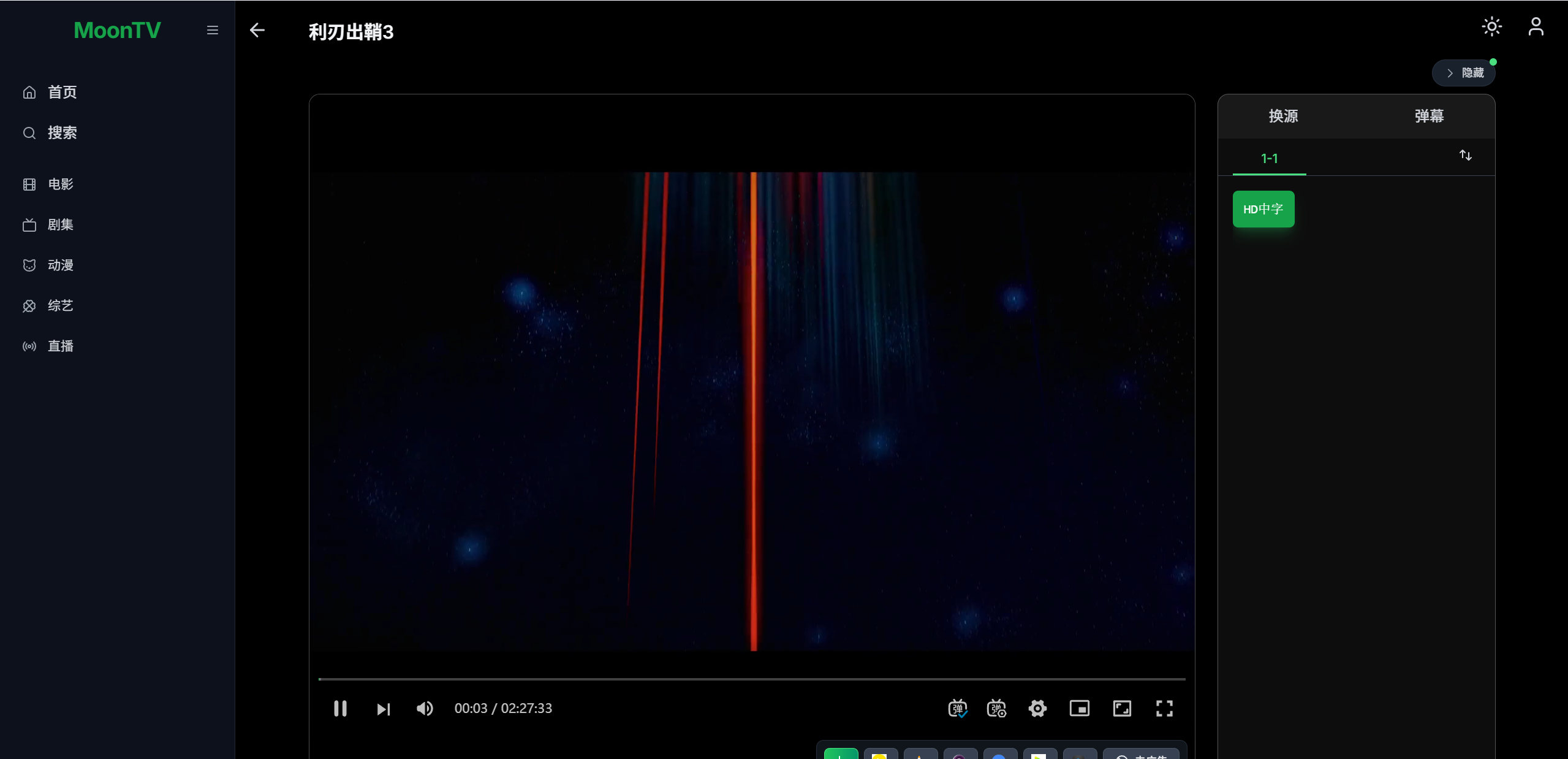The height and width of the screenshot is (759, 1568).
Task: Open user profile menu
Action: [1536, 27]
